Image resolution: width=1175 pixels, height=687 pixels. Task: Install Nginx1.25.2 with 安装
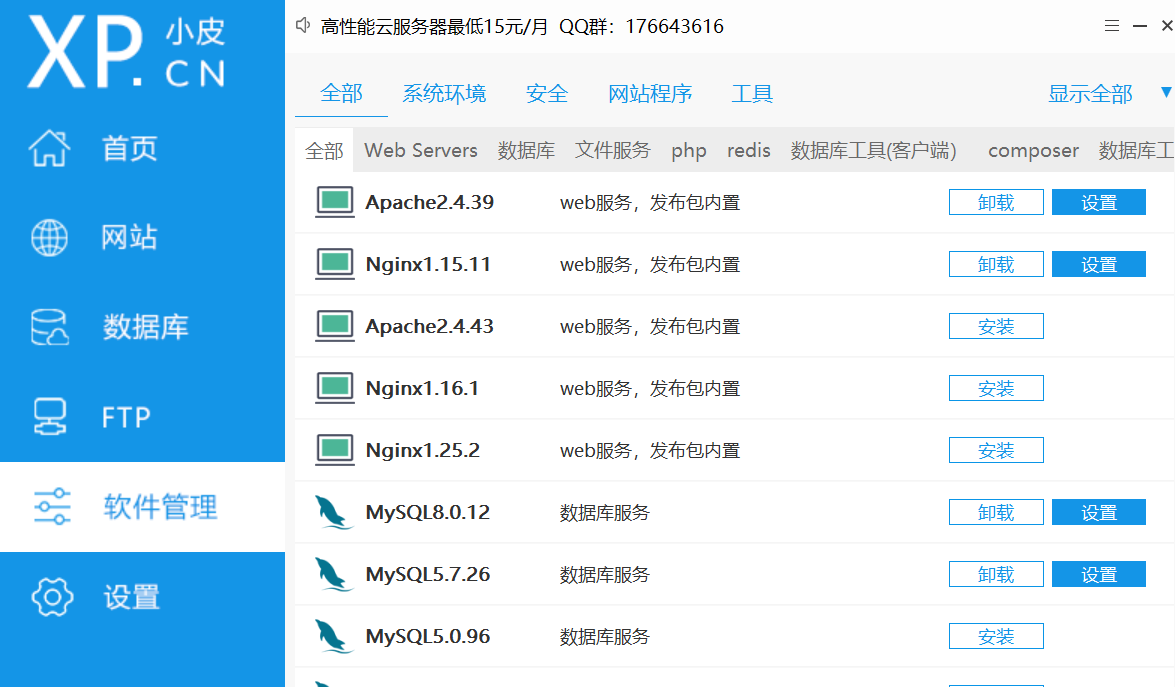[x=996, y=450]
